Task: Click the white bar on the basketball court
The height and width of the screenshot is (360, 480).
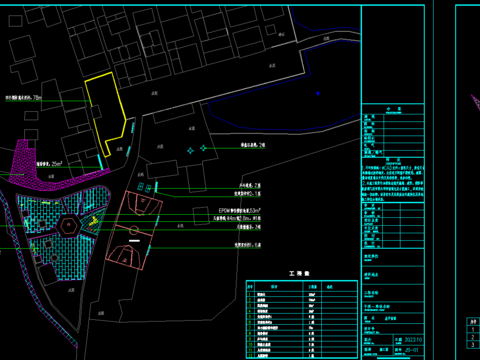Action: pyautogui.click(x=134, y=240)
